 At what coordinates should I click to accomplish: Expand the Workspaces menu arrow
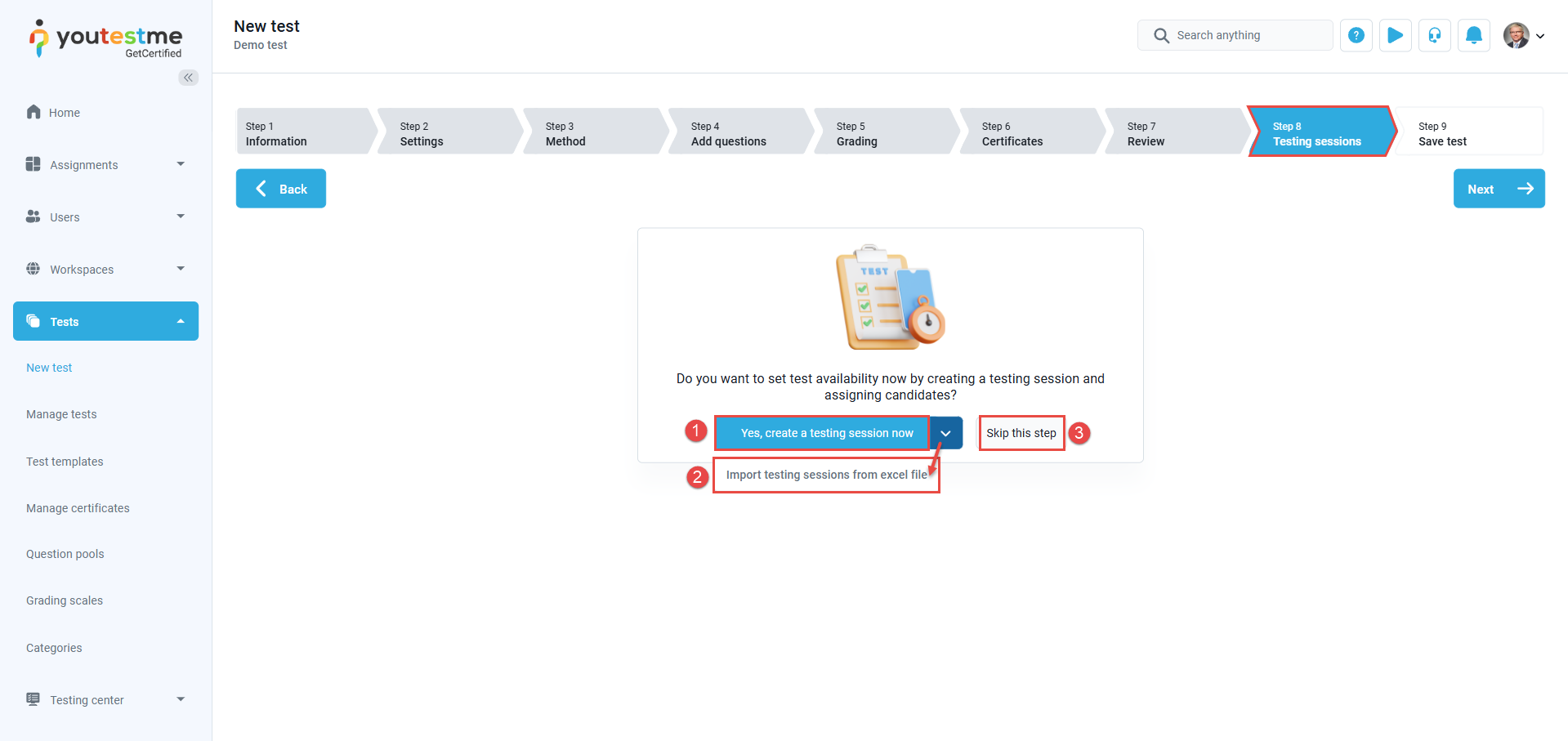click(181, 269)
